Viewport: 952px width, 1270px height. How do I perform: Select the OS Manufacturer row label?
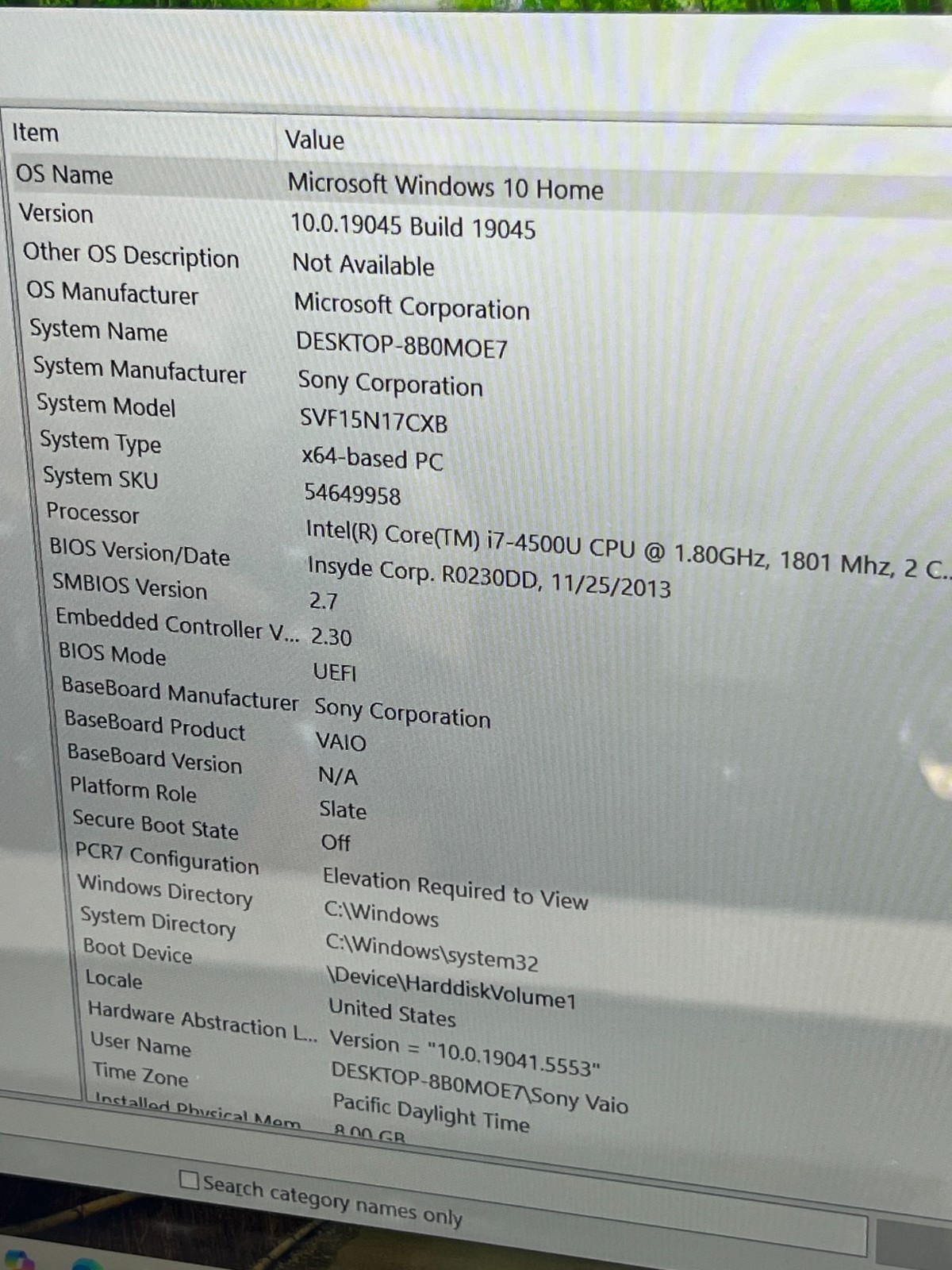click(113, 292)
